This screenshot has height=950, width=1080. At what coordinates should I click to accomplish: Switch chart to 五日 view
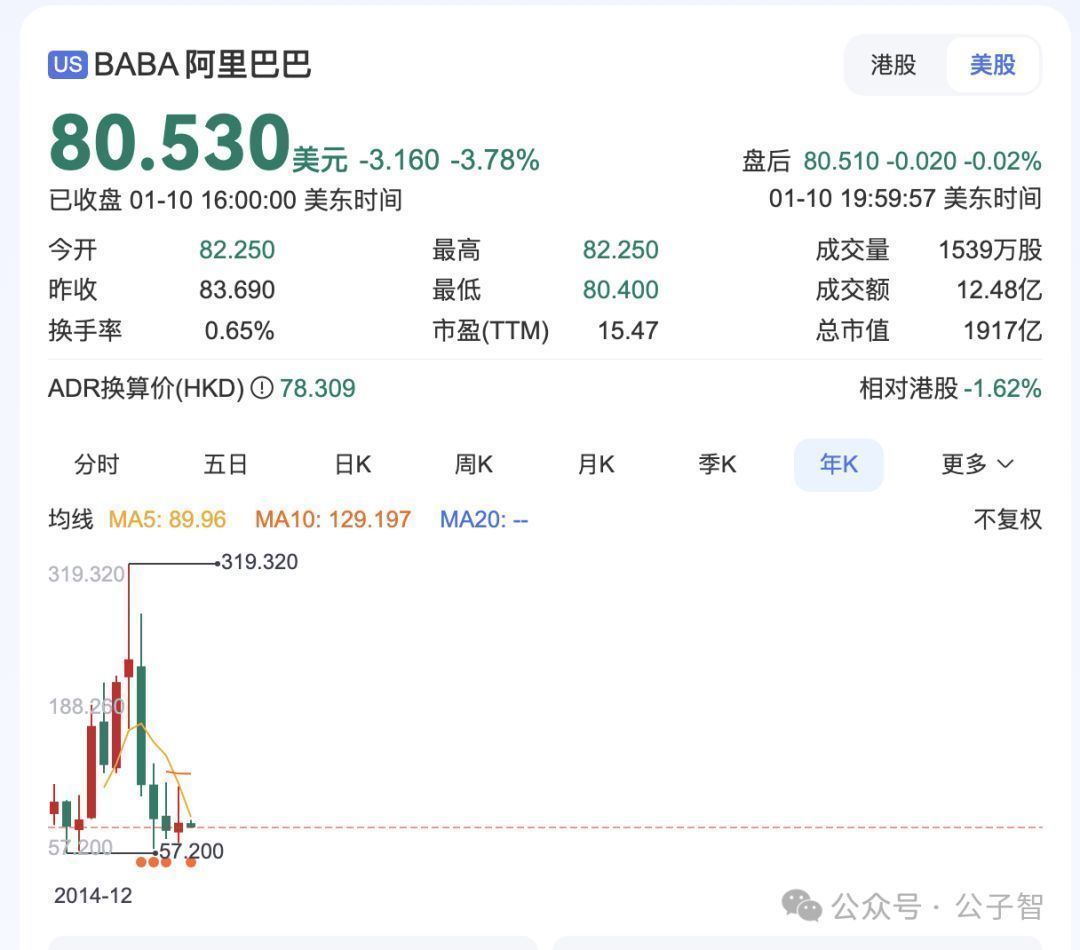pyautogui.click(x=225, y=464)
